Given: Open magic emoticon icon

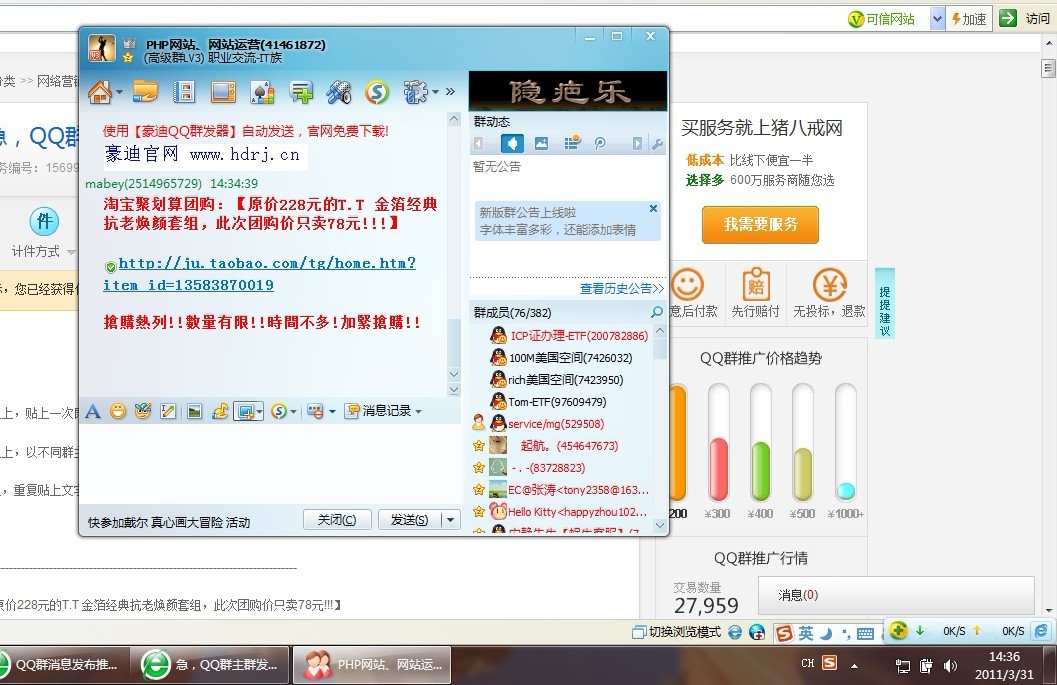Looking at the screenshot, I should pos(143,411).
